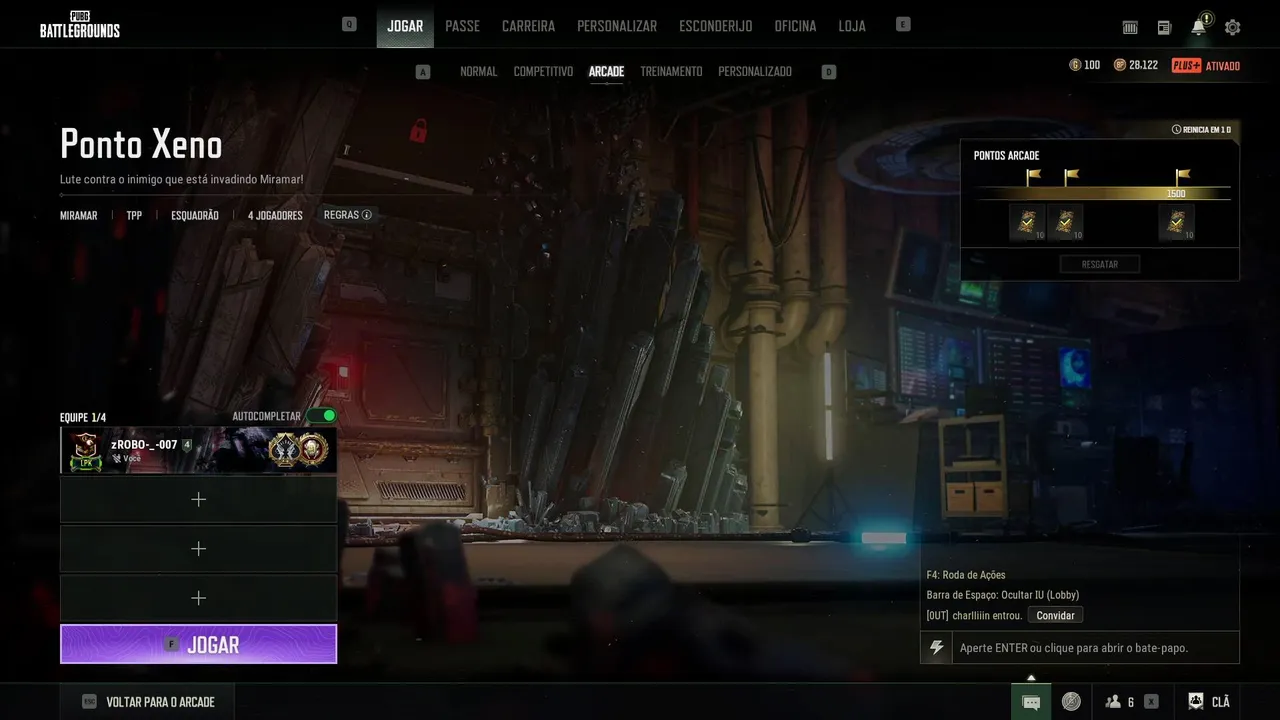Click the RESGATAR button
The width and height of the screenshot is (1280, 720).
coord(1100,264)
